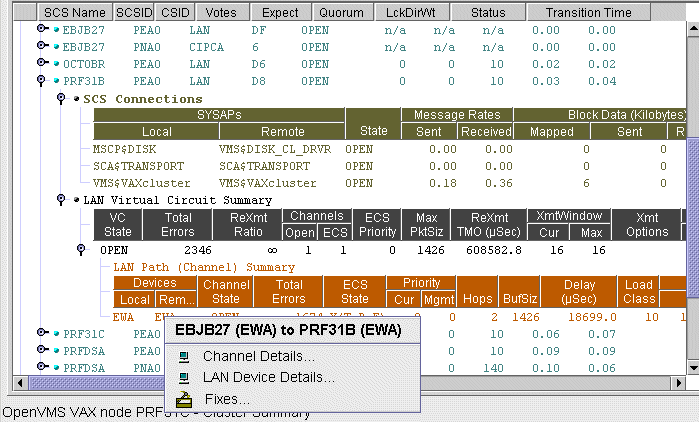
Task: Collapse the PRF31B node tree handle
Action: [x=42, y=80]
